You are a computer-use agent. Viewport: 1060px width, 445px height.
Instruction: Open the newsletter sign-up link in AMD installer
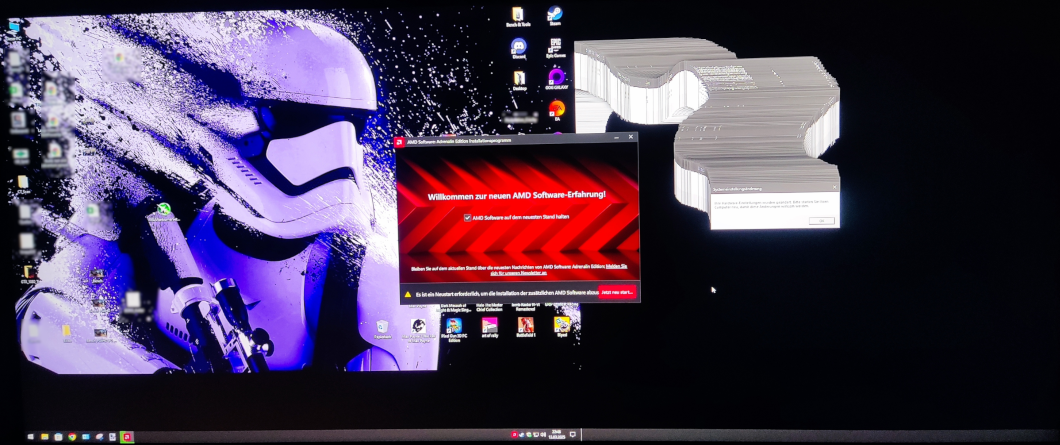(x=558, y=269)
